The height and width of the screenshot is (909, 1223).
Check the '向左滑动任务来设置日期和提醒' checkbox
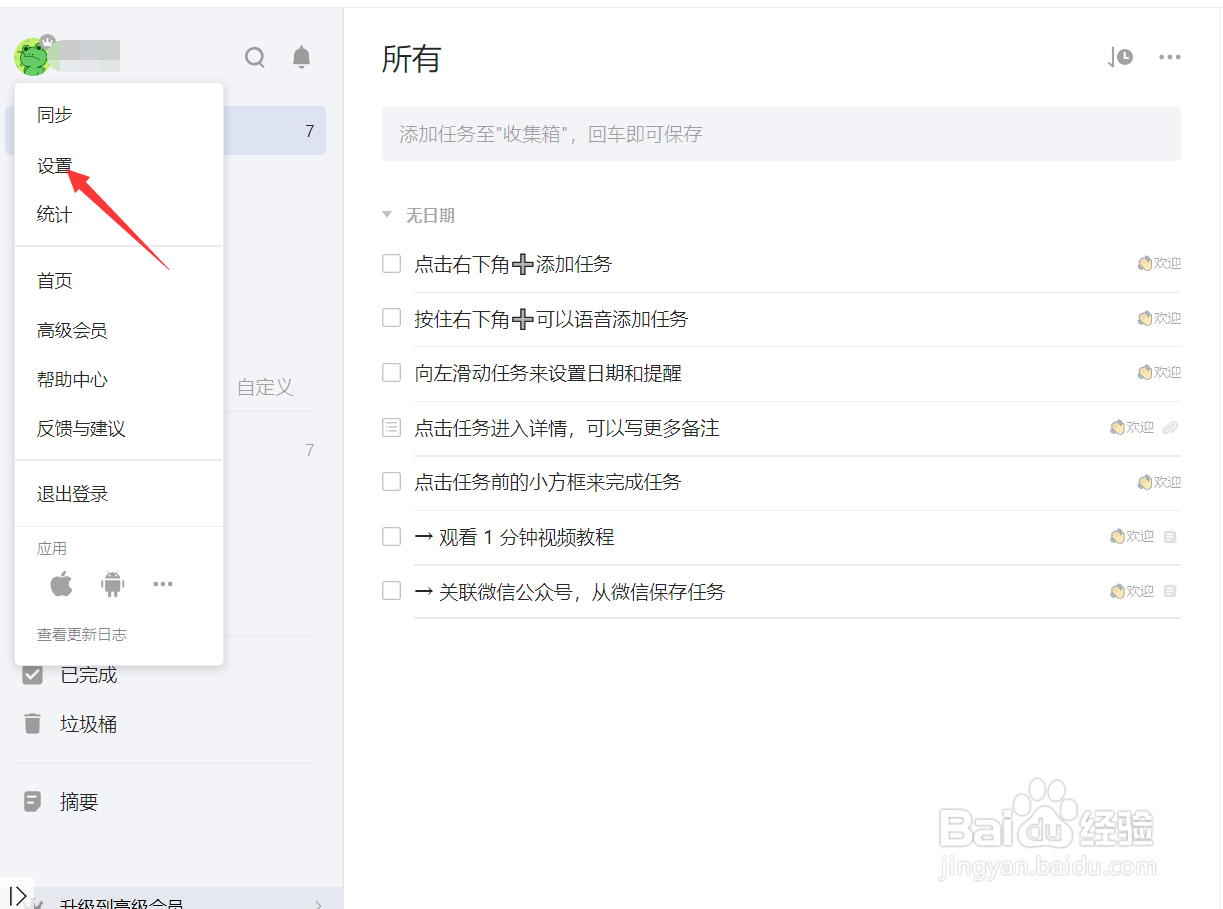[391, 373]
